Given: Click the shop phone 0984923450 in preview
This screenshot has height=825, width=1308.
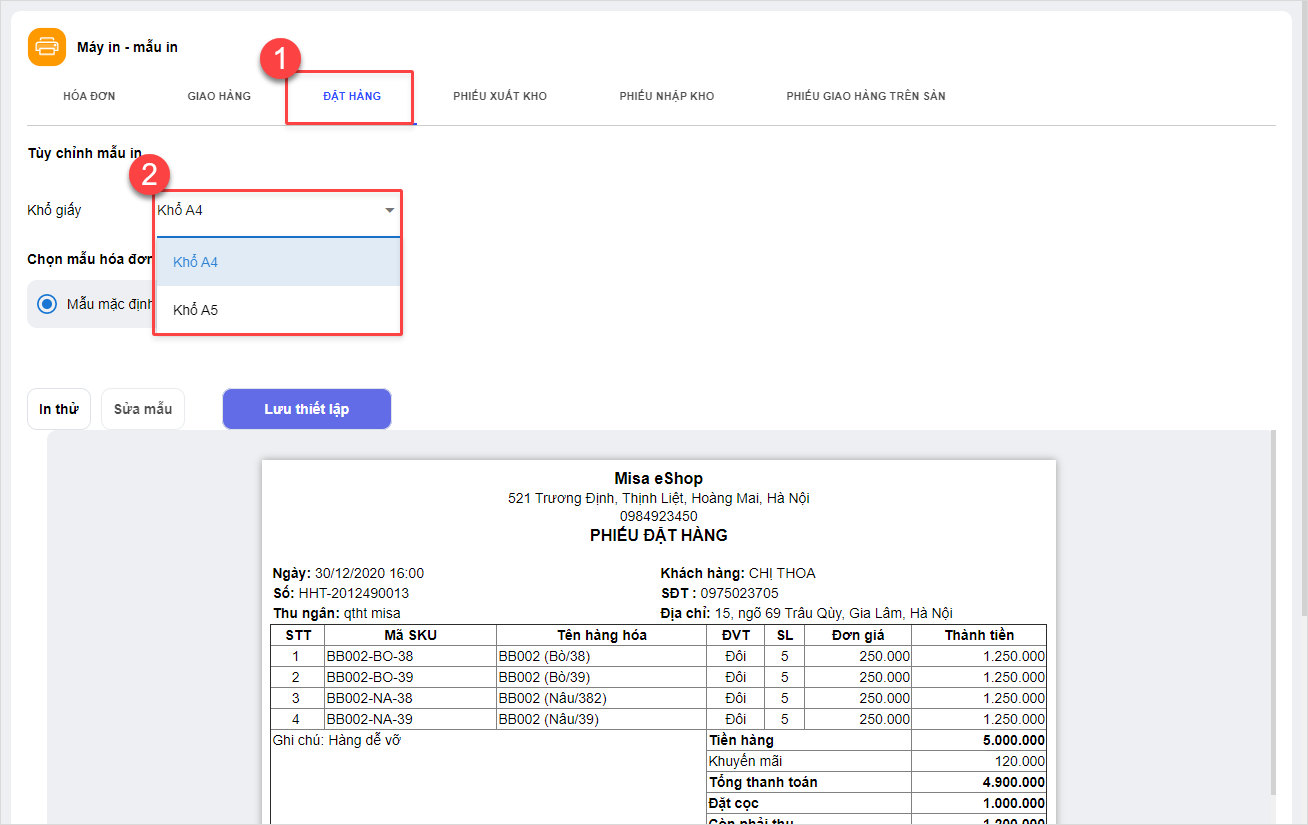Looking at the screenshot, I should [x=659, y=516].
